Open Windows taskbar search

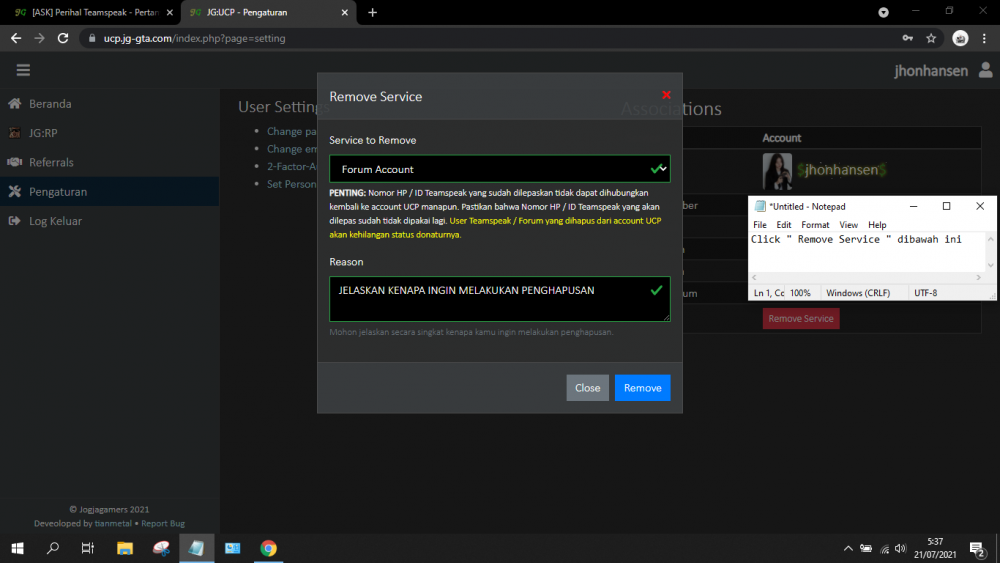tap(53, 548)
